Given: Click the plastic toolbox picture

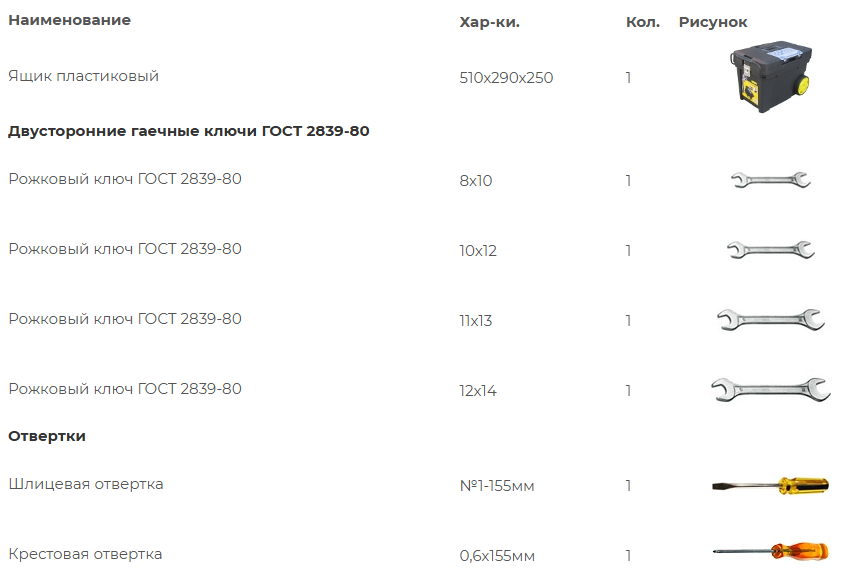Looking at the screenshot, I should [769, 76].
